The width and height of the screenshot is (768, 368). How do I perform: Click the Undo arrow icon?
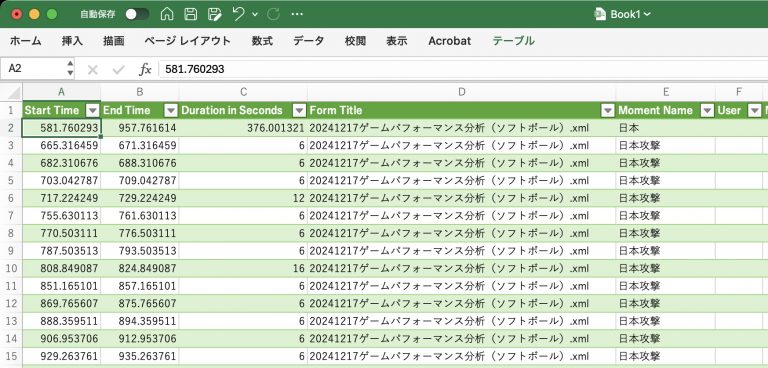tap(239, 14)
